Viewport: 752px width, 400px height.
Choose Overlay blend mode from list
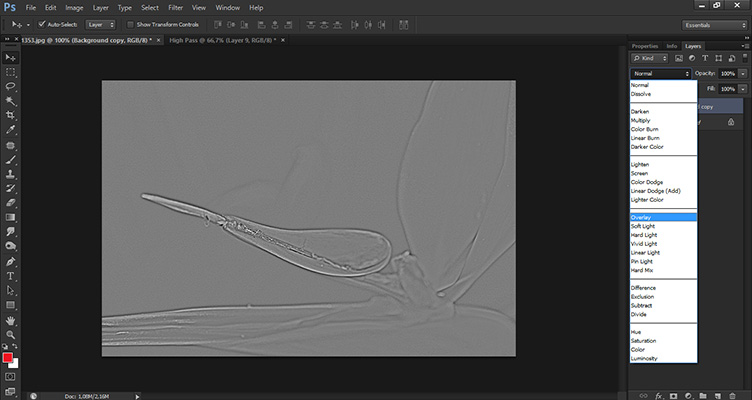coord(660,217)
